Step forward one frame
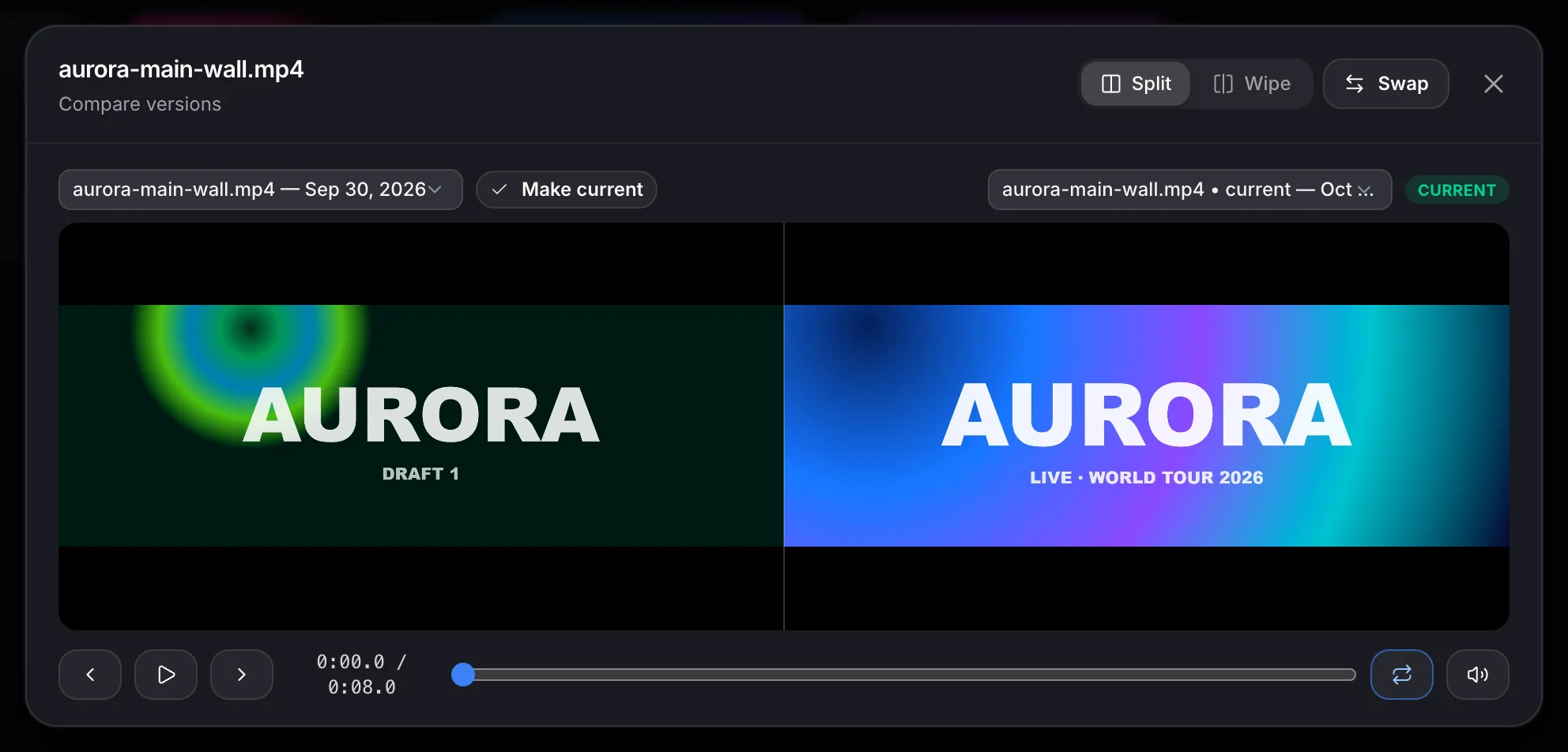Viewport: 1568px width, 752px height. point(242,675)
